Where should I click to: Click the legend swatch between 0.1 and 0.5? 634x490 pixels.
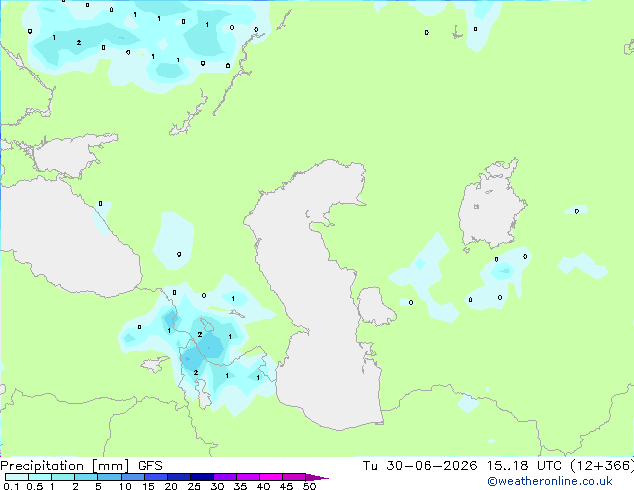click(17, 477)
